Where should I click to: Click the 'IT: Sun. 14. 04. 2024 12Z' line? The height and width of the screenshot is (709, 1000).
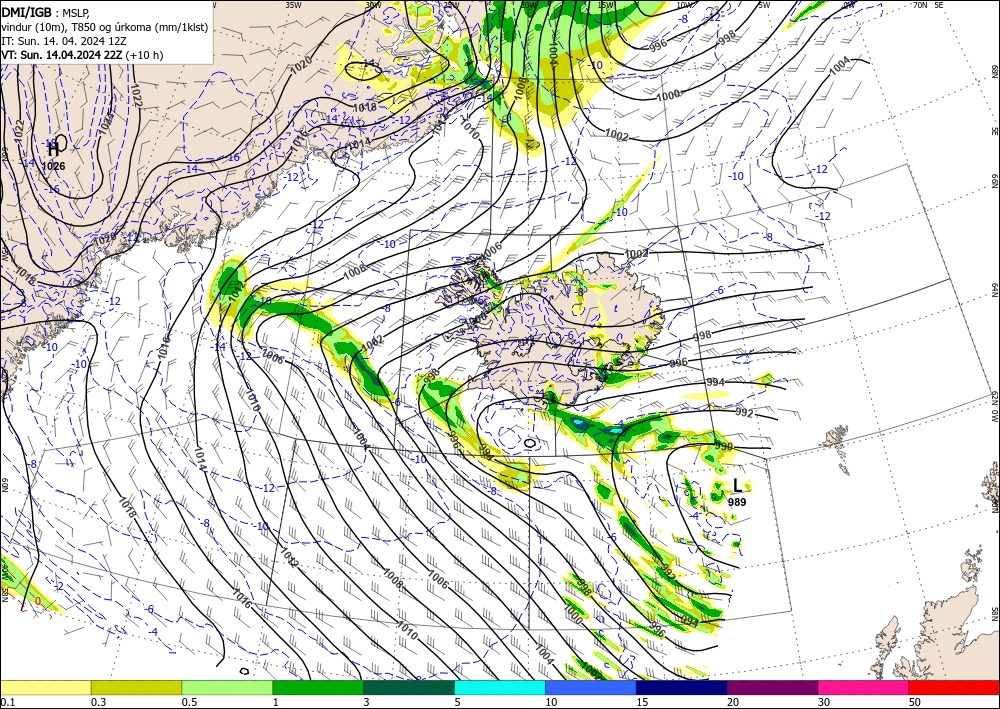pos(62,41)
